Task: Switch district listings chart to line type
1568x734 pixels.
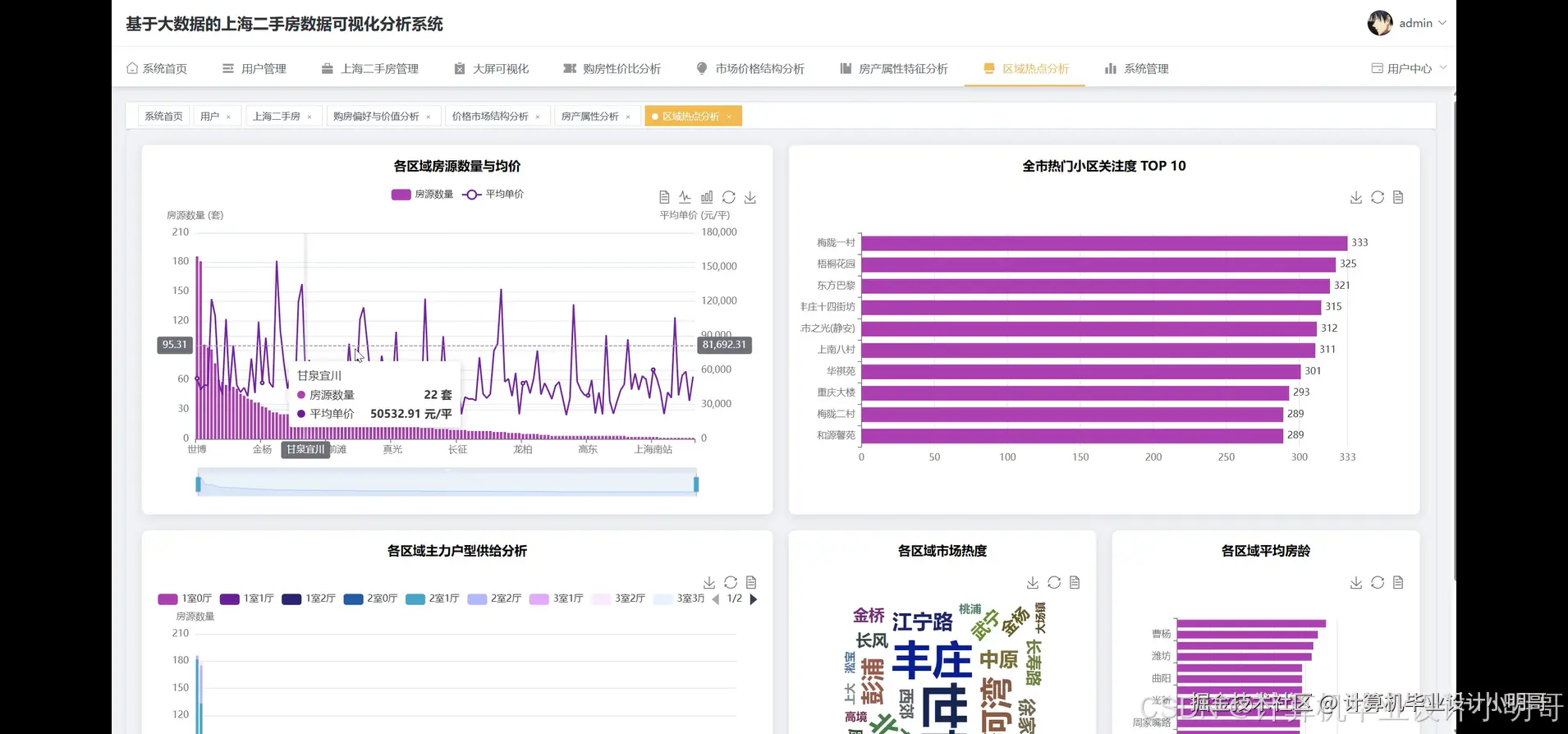Action: 685,197
